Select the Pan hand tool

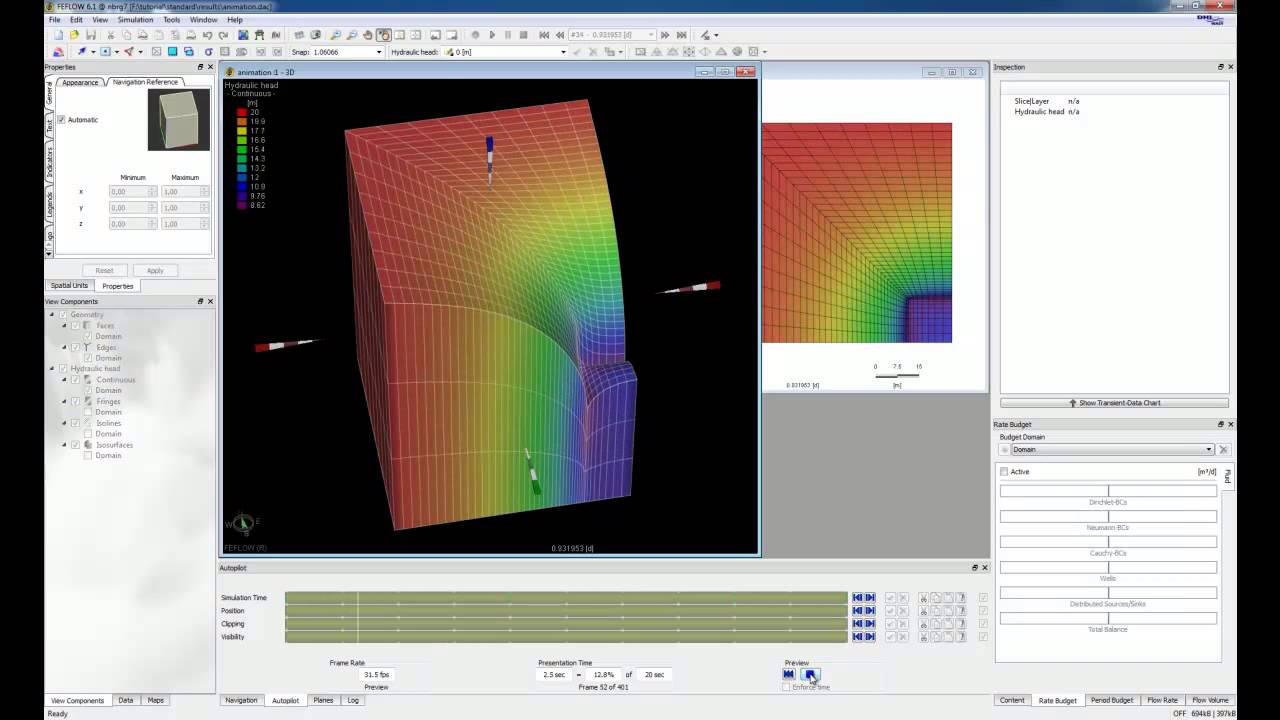[368, 35]
